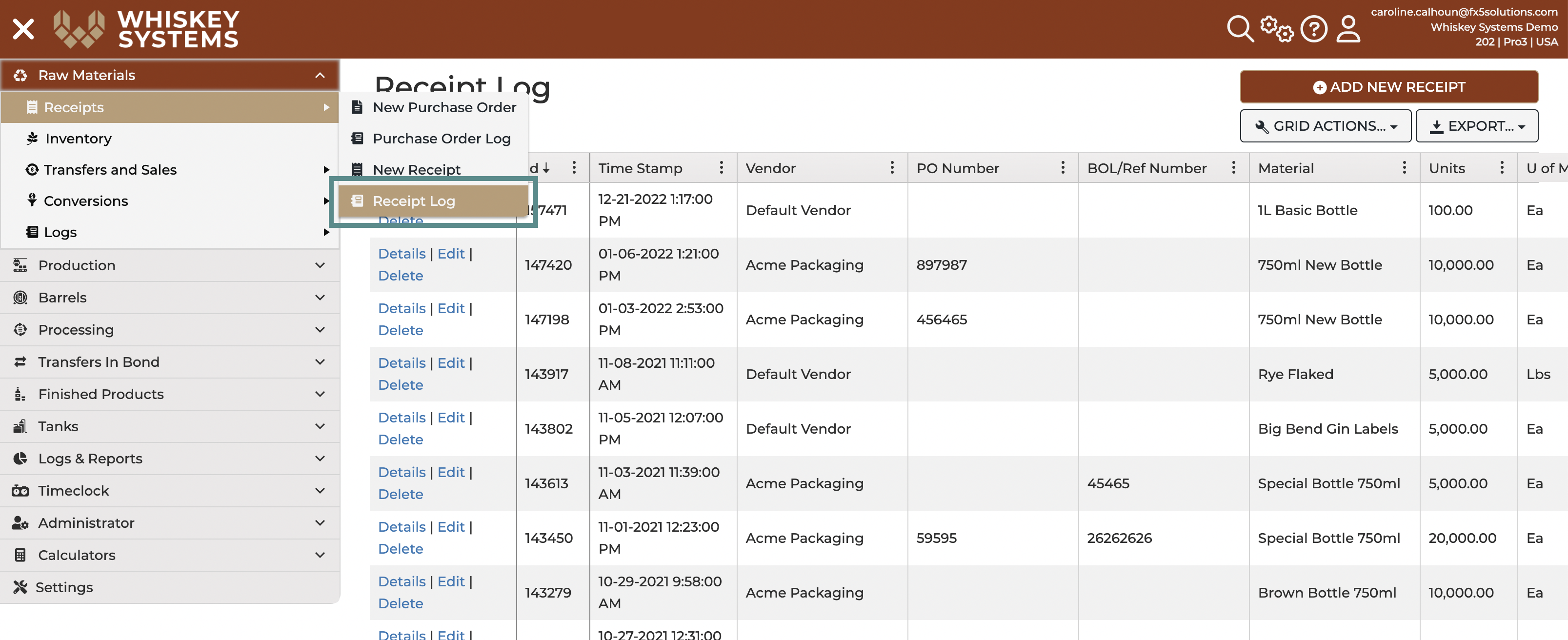
Task: Open the user profile icon
Action: tap(1348, 29)
